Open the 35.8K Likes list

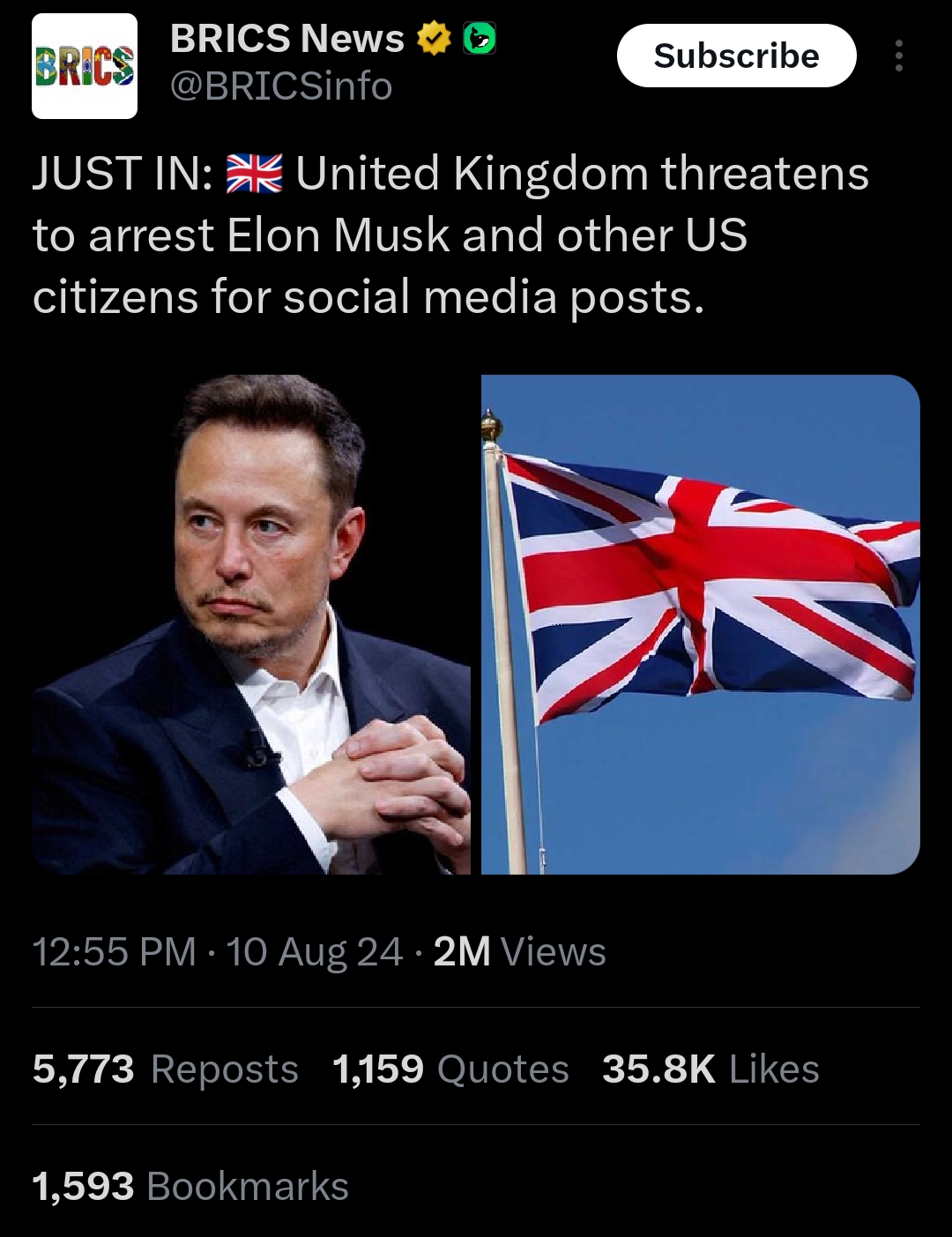point(710,1069)
